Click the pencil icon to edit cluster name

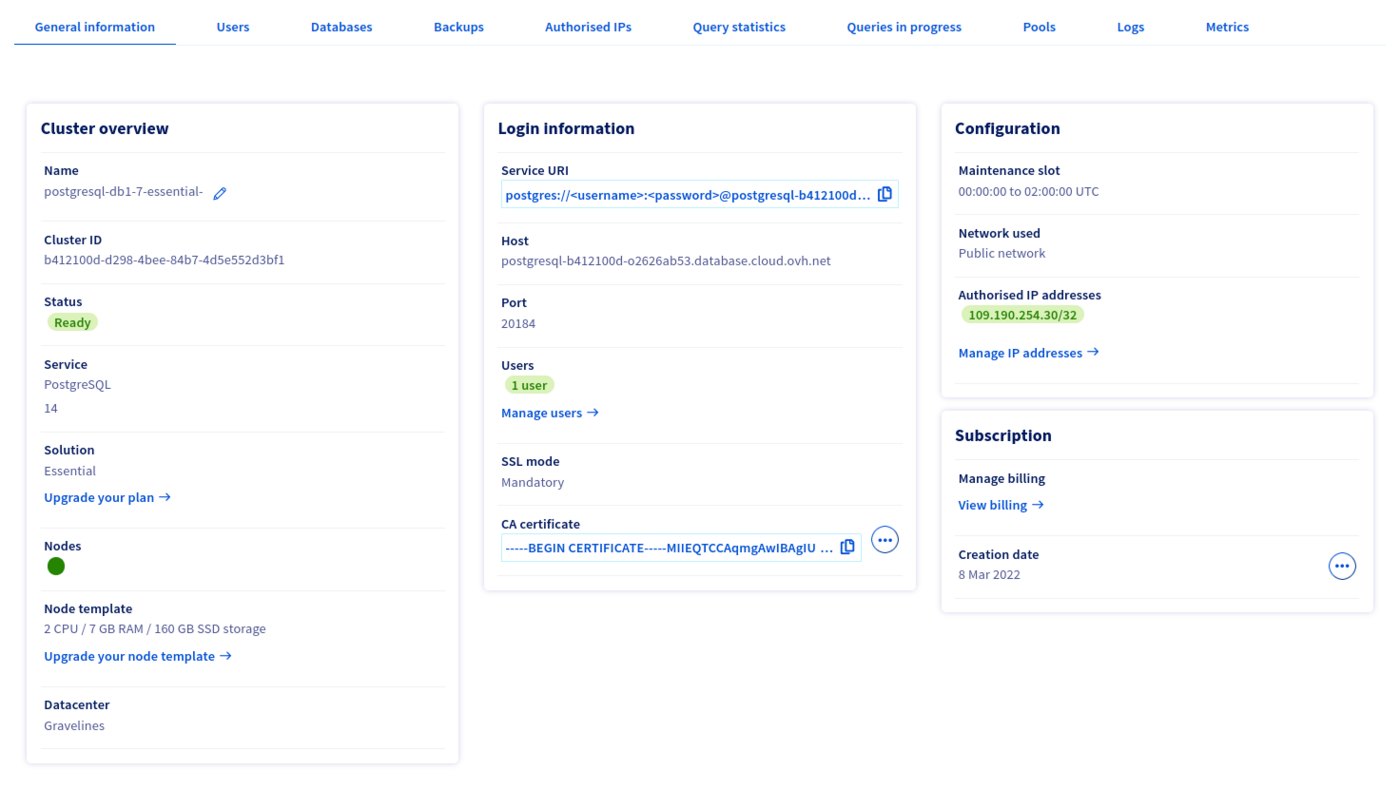220,193
